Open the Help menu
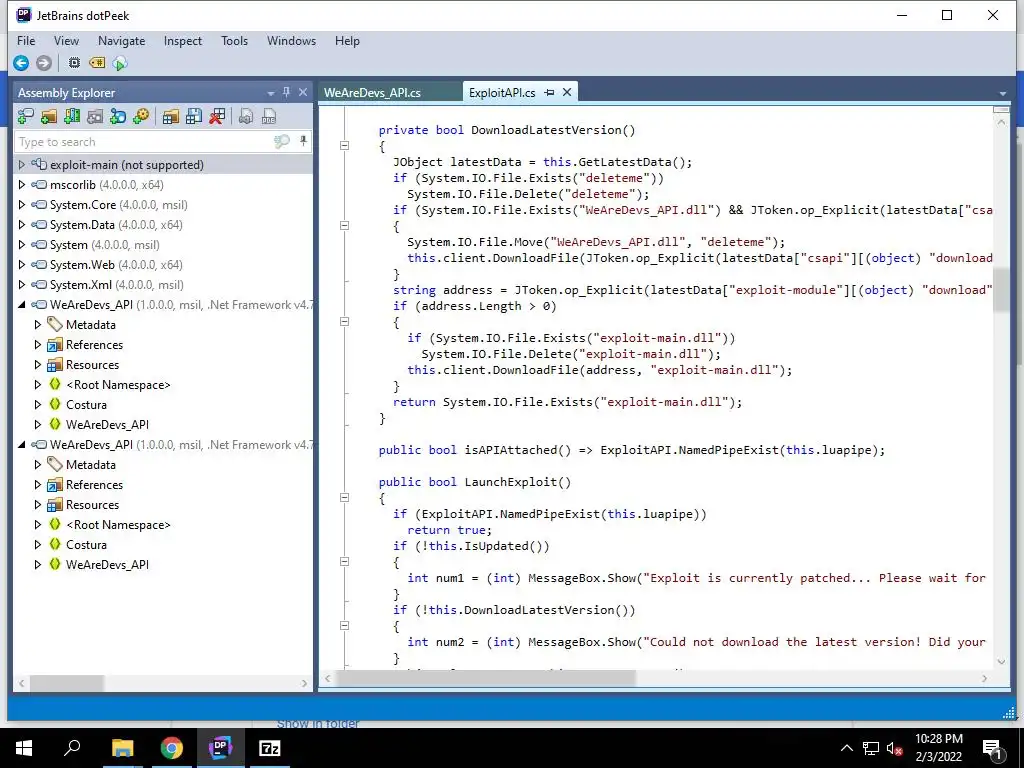The image size is (1024, 768). (x=347, y=40)
